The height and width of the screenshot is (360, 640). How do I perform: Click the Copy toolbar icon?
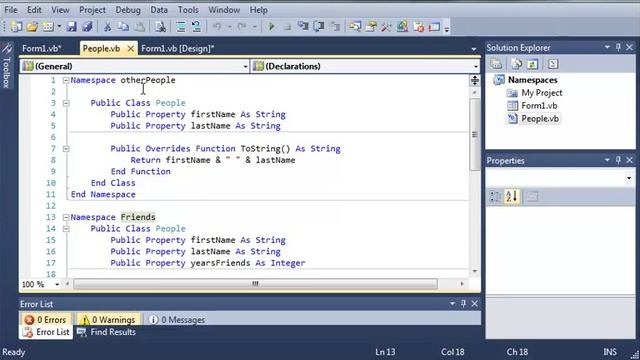(x=123, y=27)
